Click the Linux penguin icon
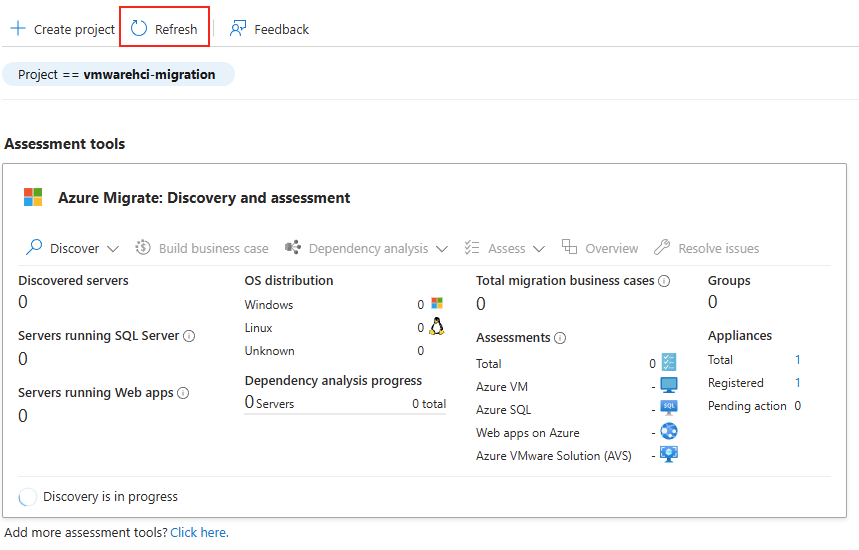This screenshot has width=859, height=550. 437,326
